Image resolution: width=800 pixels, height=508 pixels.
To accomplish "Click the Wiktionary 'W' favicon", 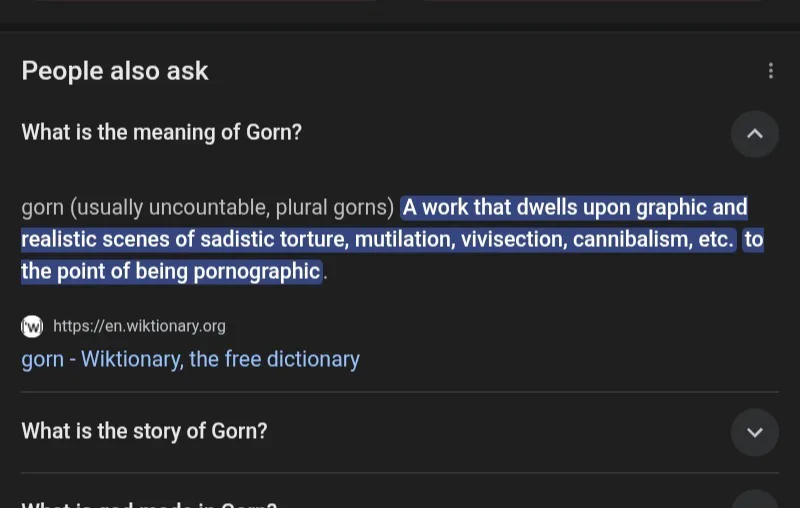I will [x=32, y=326].
